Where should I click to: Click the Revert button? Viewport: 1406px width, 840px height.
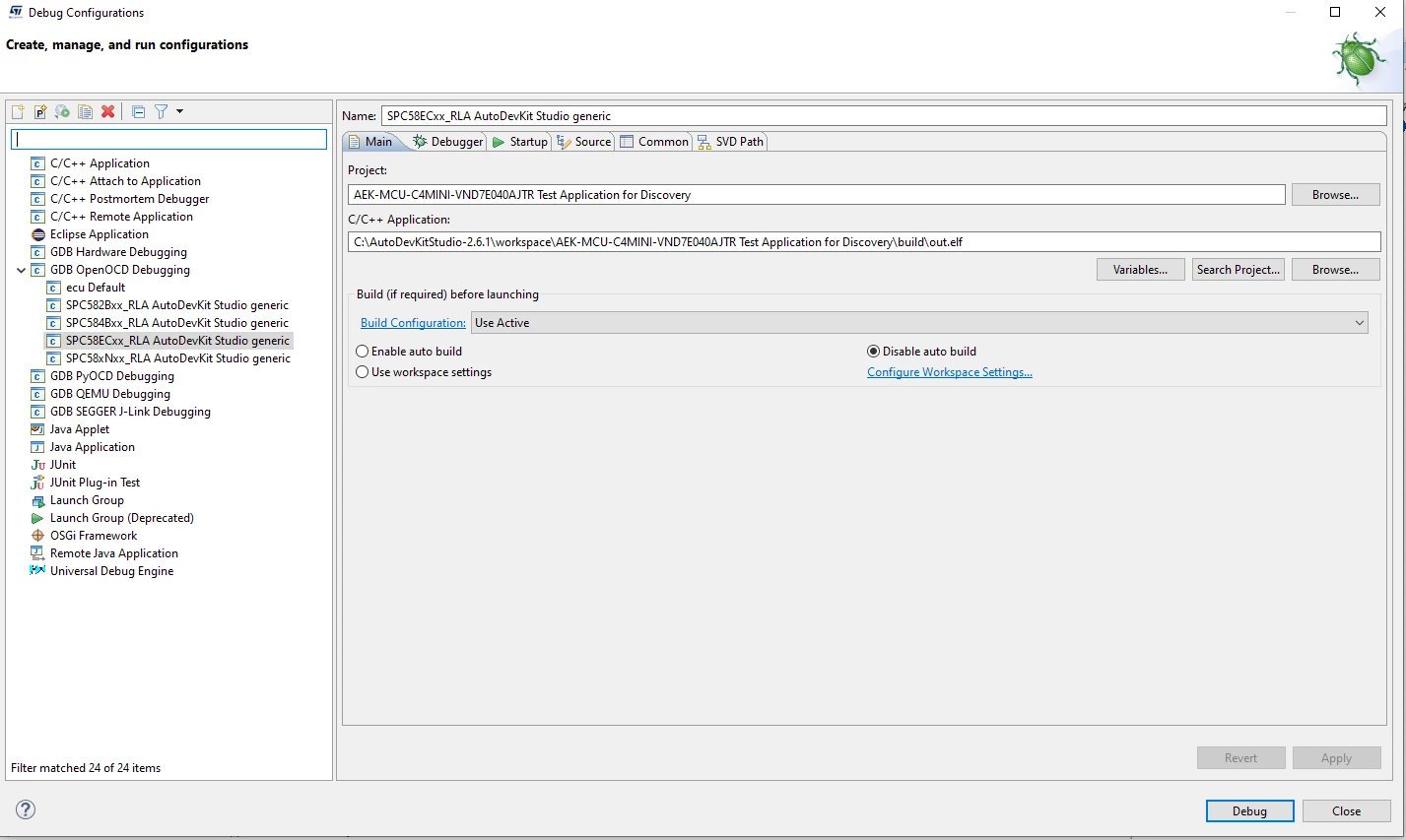click(1240, 758)
